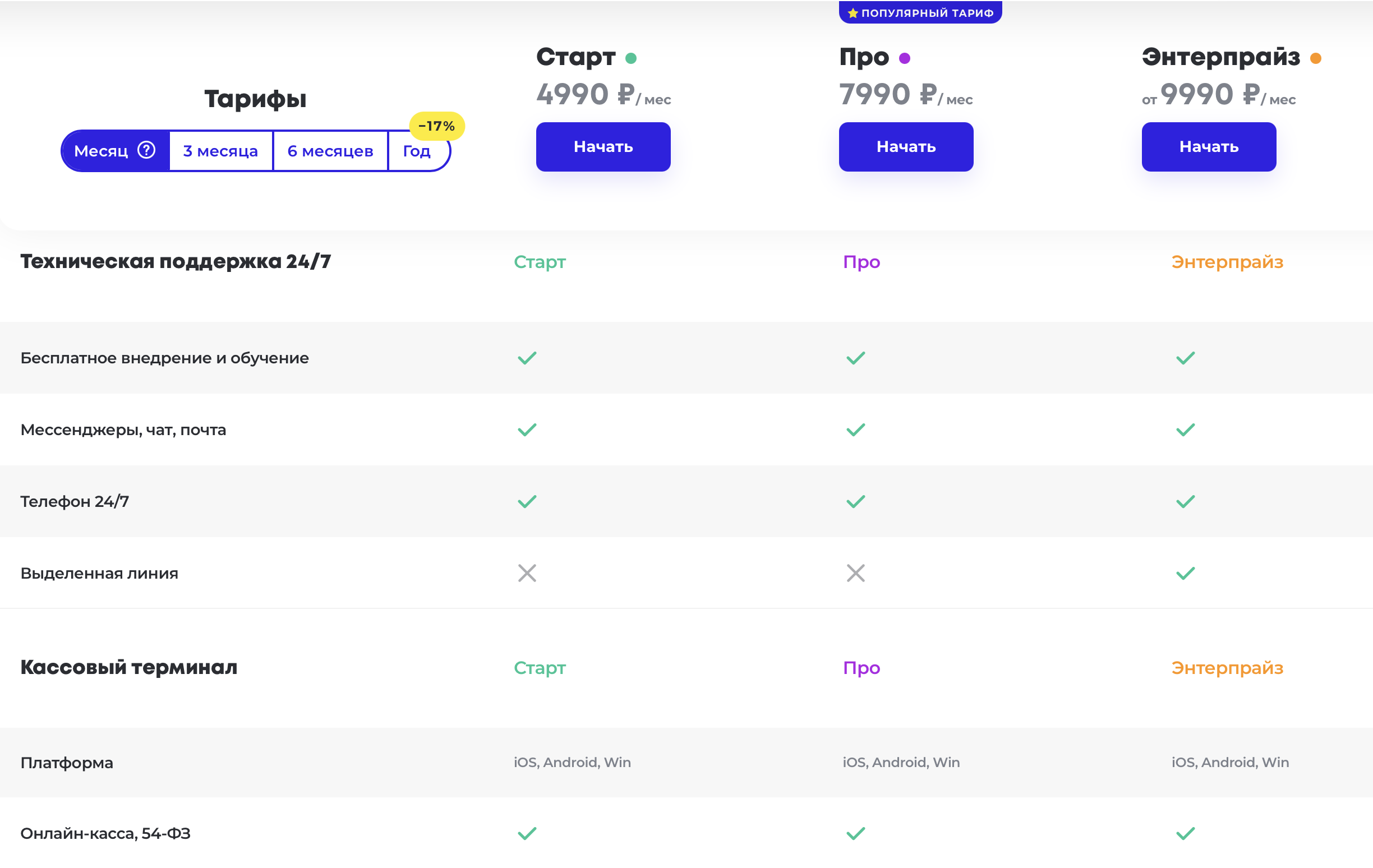Click the Старт cross for Выделенная линия
Image resolution: width=1373 pixels, height=868 pixels.
(x=527, y=572)
